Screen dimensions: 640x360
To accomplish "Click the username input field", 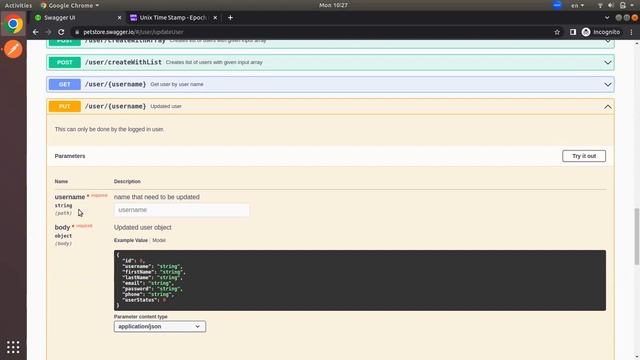I will 182,210.
